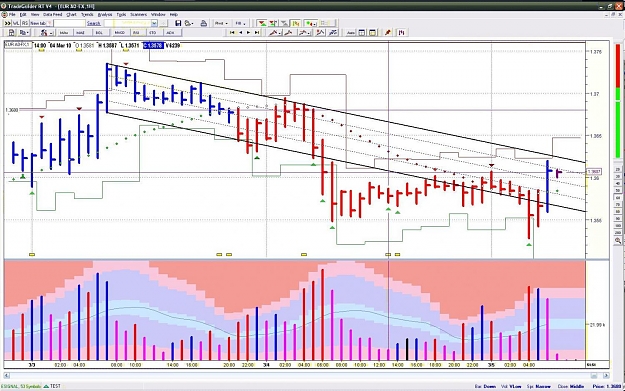Set bar zoom with the 200 button
Viewport: 625px width, 391px height.
[x=618, y=233]
